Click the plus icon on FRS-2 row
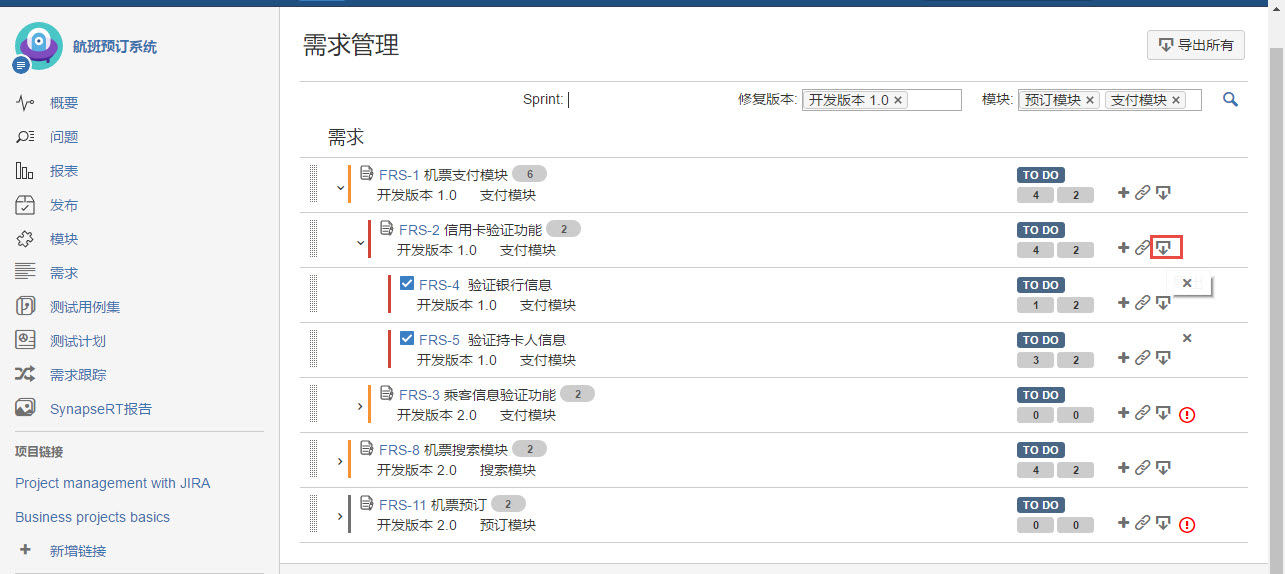Viewport: 1285px width, 574px height. [x=1123, y=248]
